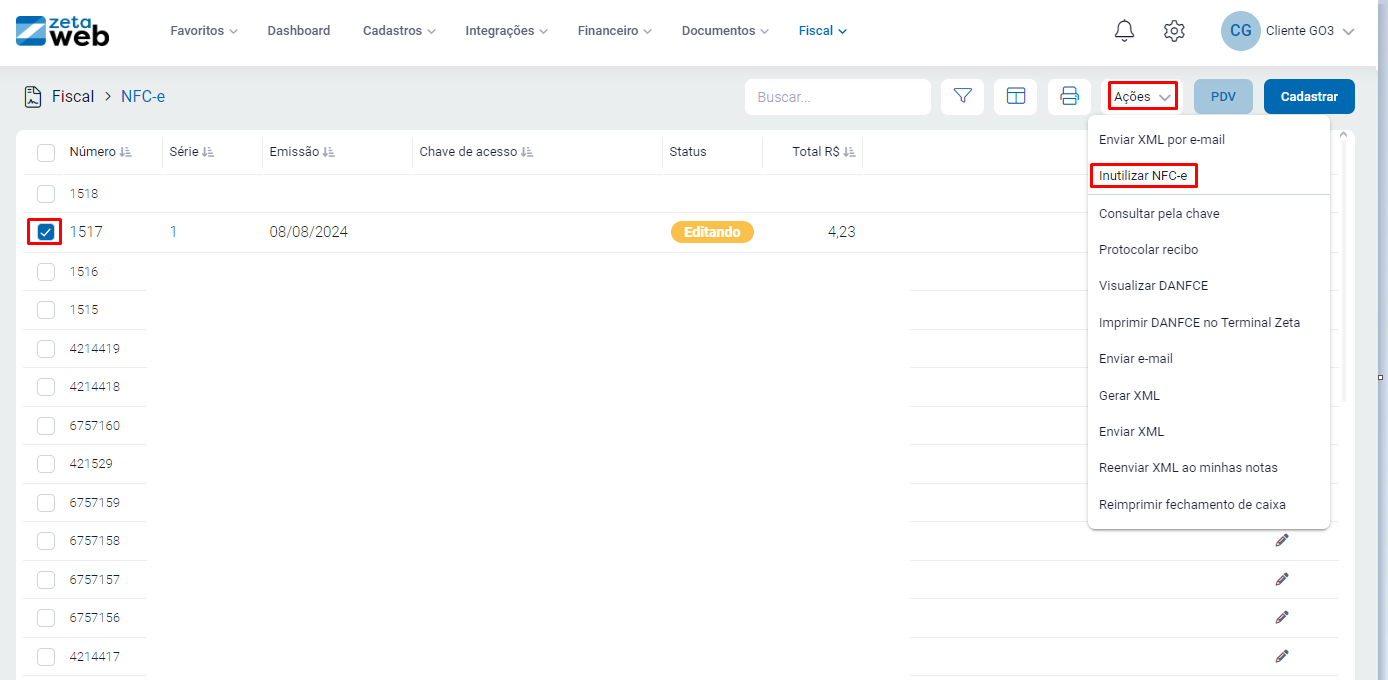Click the printer icon
Screen dimensions: 1388x680
click(x=1069, y=96)
